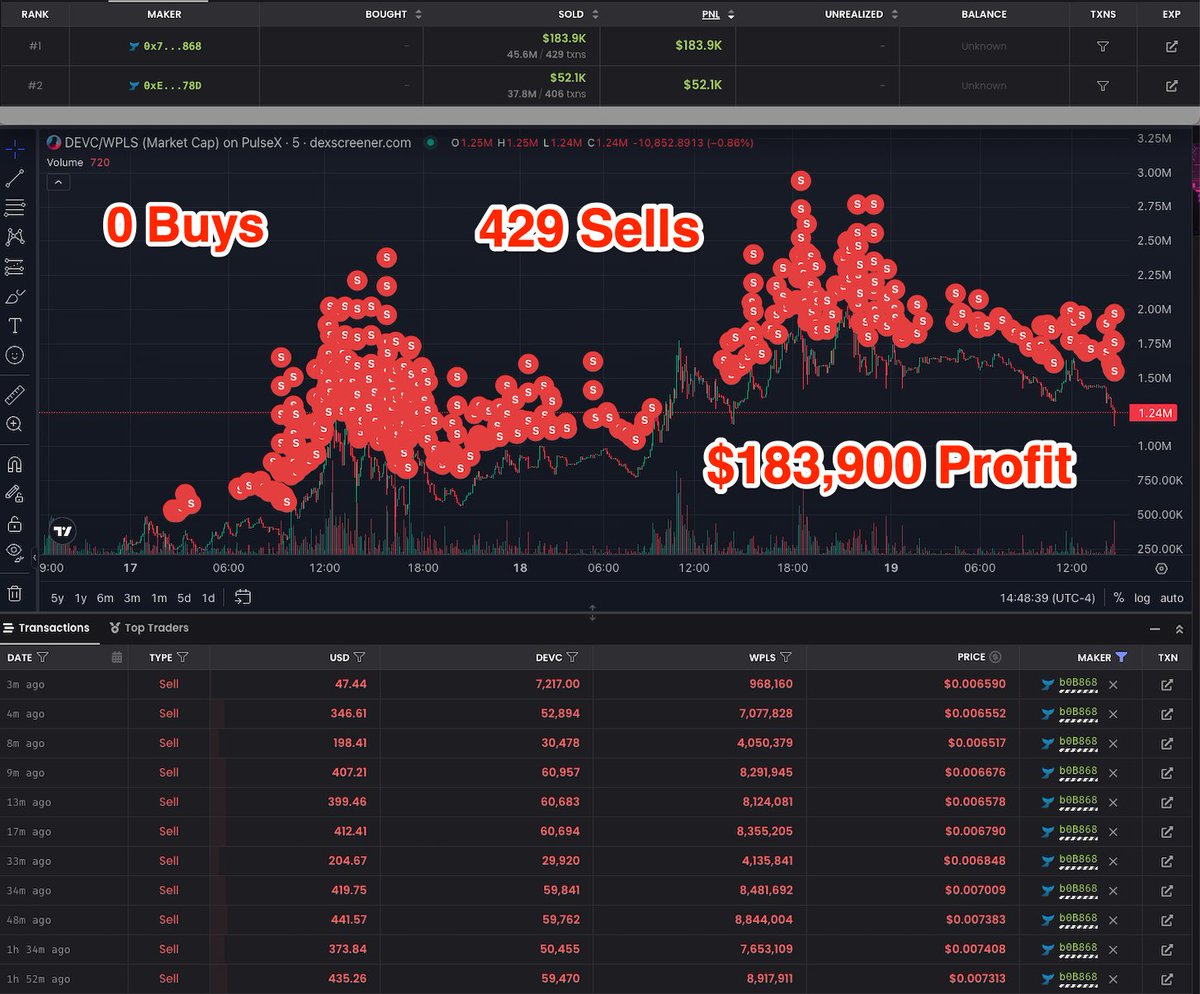This screenshot has height=994, width=1200.
Task: Toggle hide-all-drawings eye icon
Action: (x=15, y=551)
